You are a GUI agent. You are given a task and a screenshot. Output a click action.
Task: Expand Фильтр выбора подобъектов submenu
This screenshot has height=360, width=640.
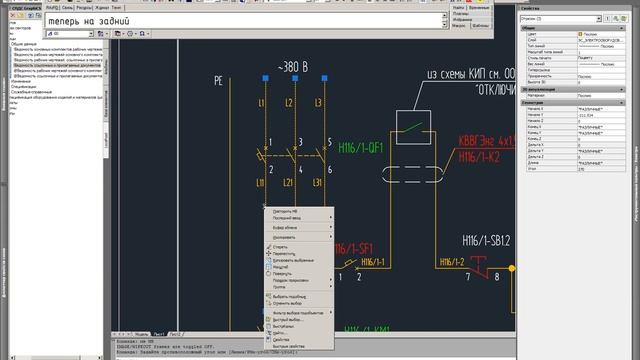point(299,313)
